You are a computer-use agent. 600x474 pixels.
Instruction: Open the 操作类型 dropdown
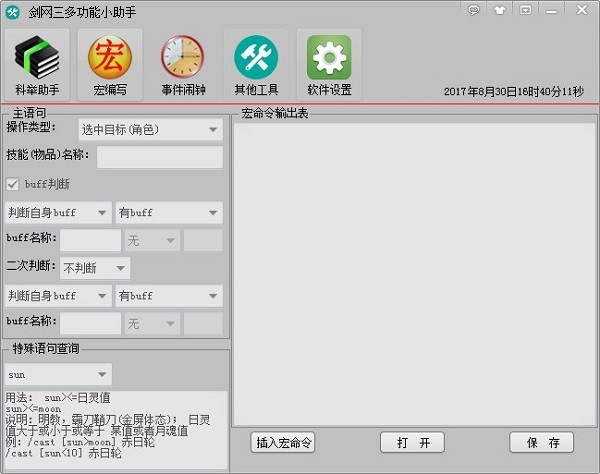point(150,130)
